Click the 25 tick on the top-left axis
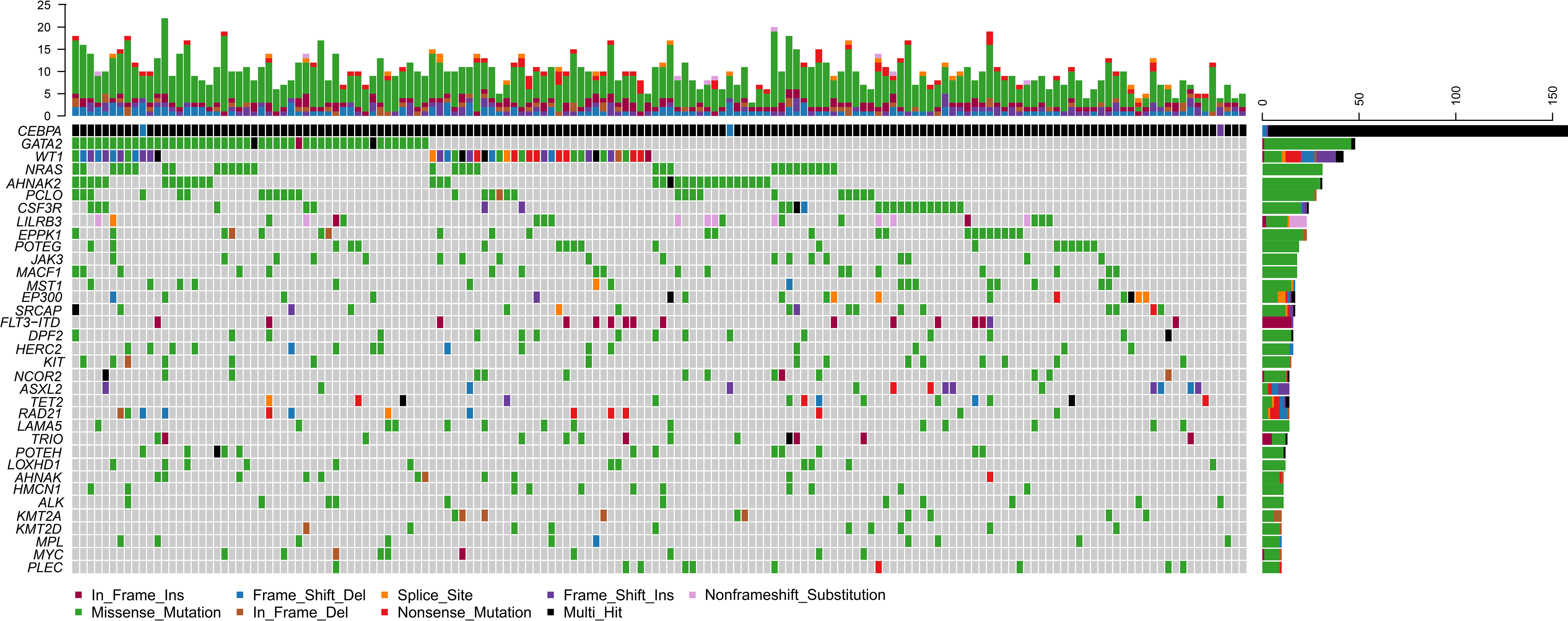Viewport: 1568px width, 621px height. coord(44,5)
